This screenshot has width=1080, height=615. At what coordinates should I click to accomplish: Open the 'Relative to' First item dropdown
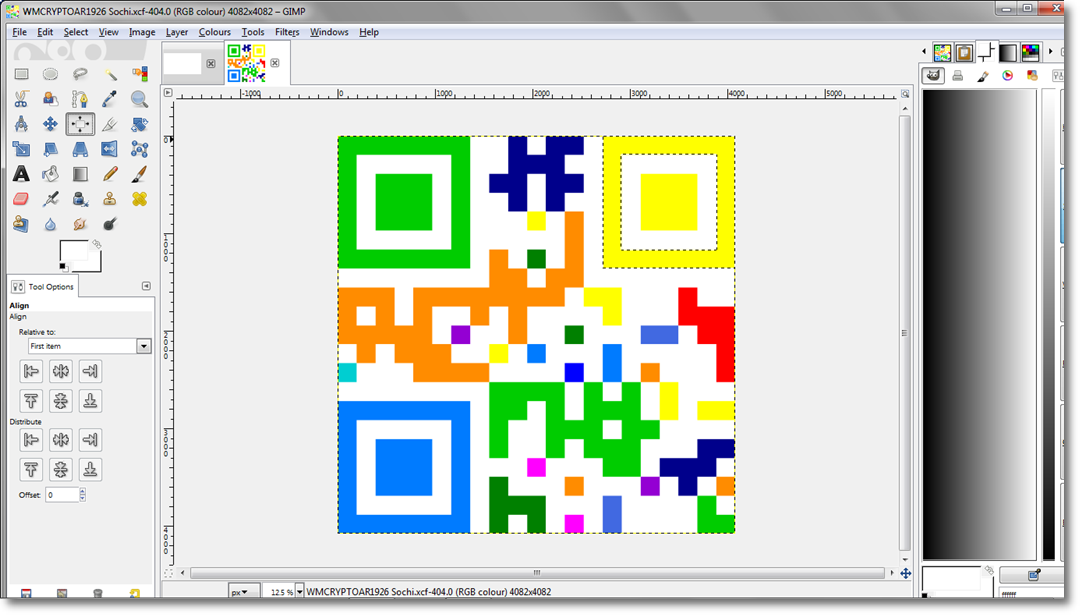(89, 346)
